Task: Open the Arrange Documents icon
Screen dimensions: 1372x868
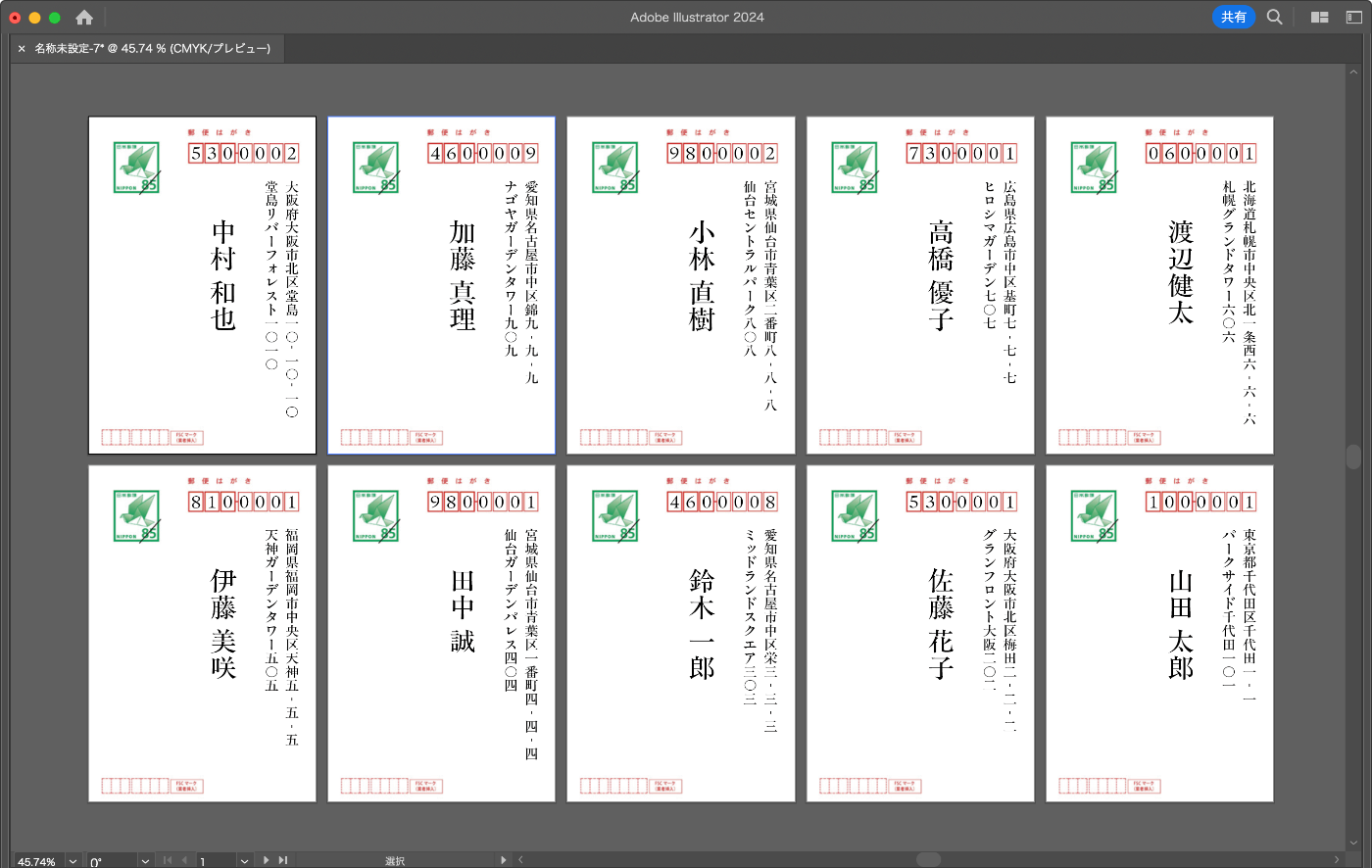Action: (x=1320, y=17)
